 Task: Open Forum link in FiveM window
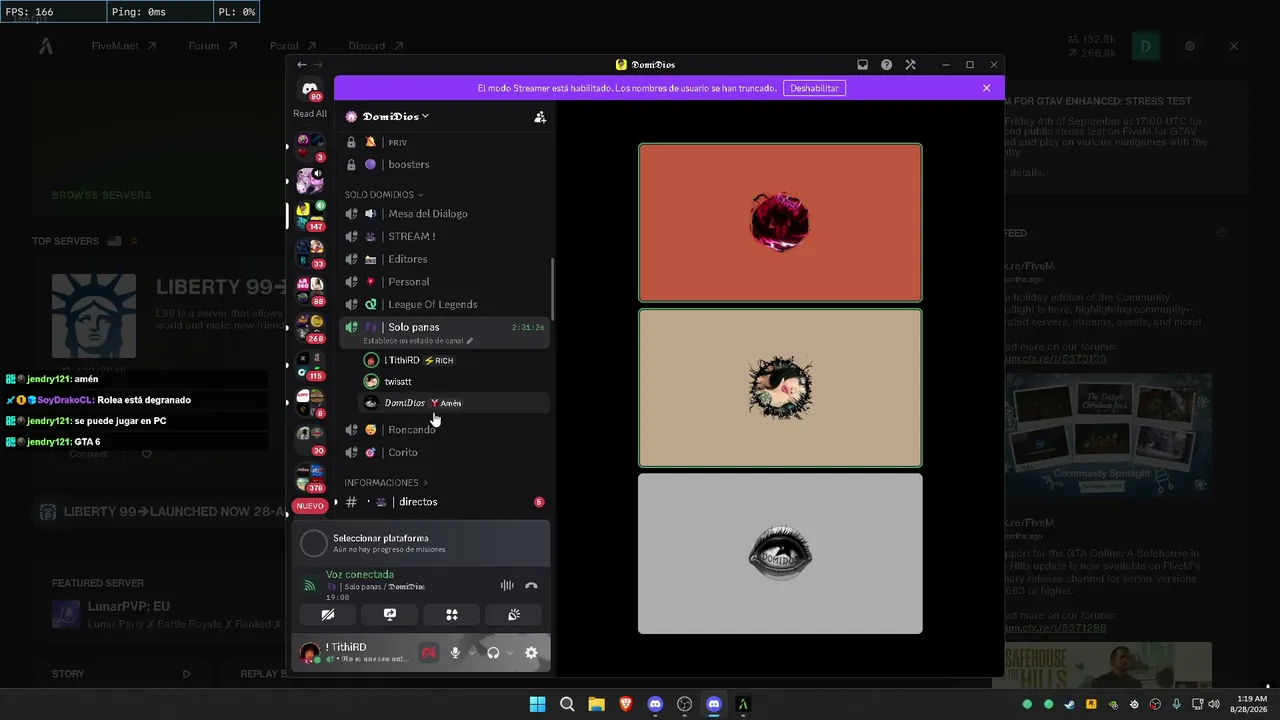pos(212,46)
